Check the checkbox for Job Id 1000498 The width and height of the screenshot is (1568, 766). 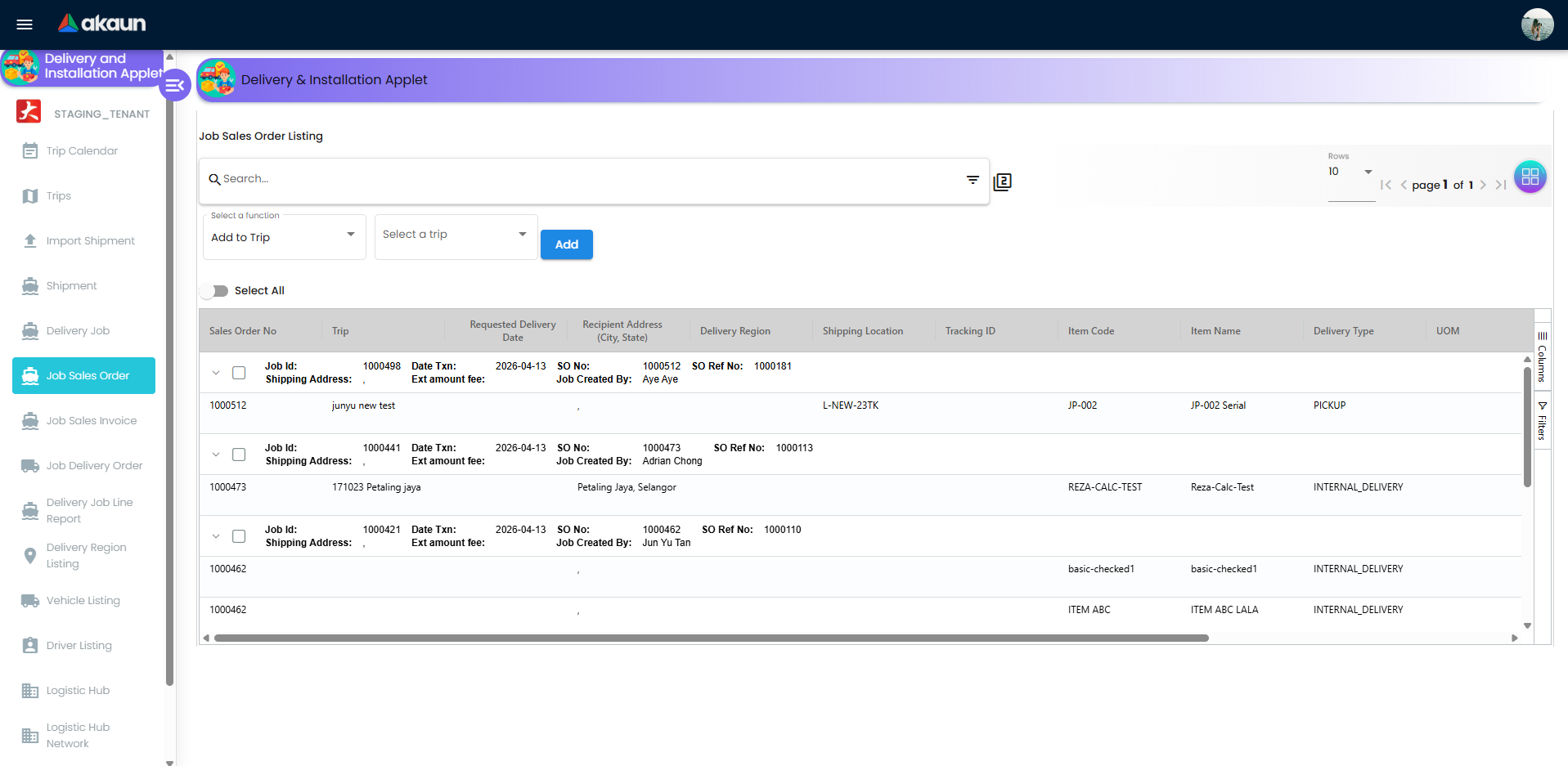pyautogui.click(x=239, y=372)
